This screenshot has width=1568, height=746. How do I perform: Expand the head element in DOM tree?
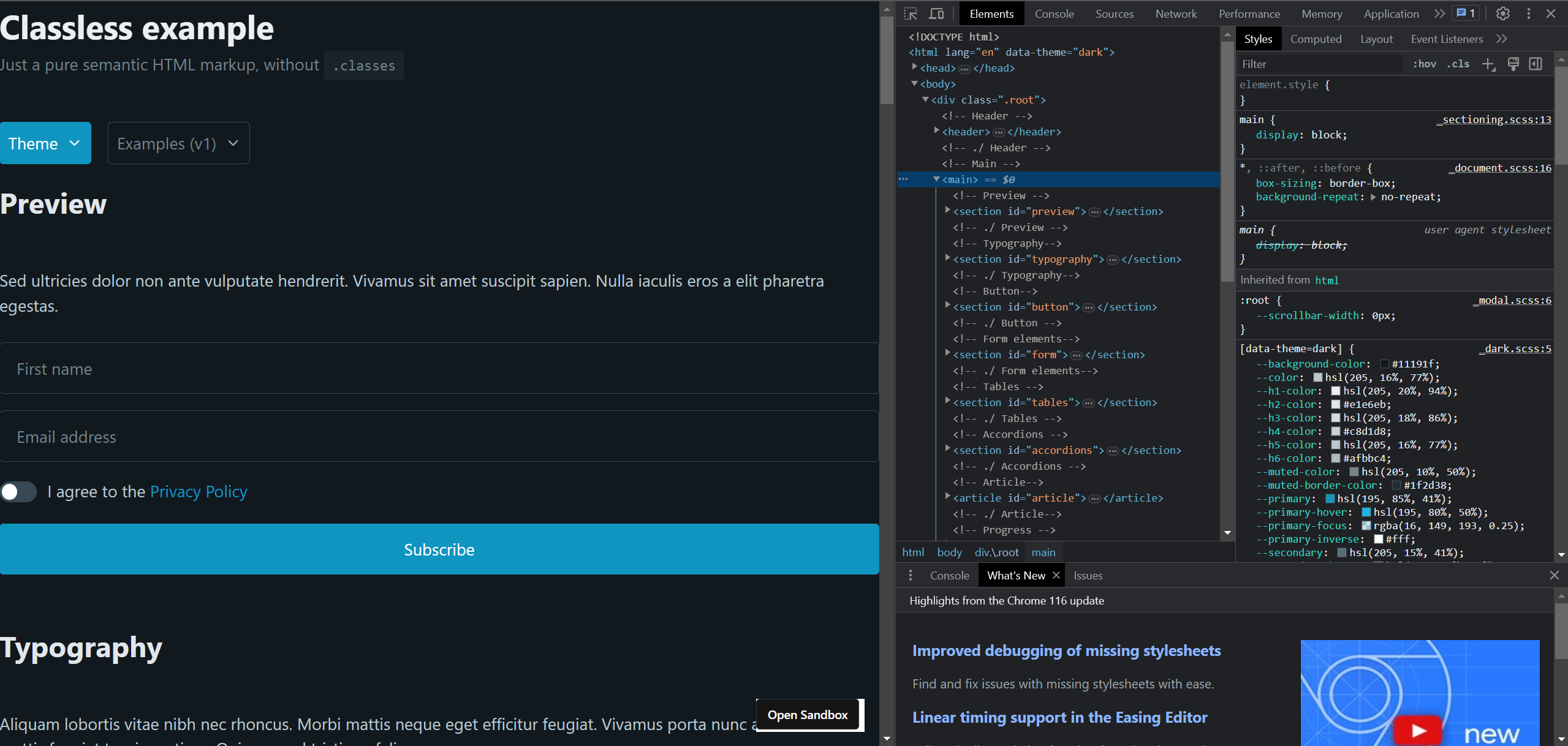914,67
